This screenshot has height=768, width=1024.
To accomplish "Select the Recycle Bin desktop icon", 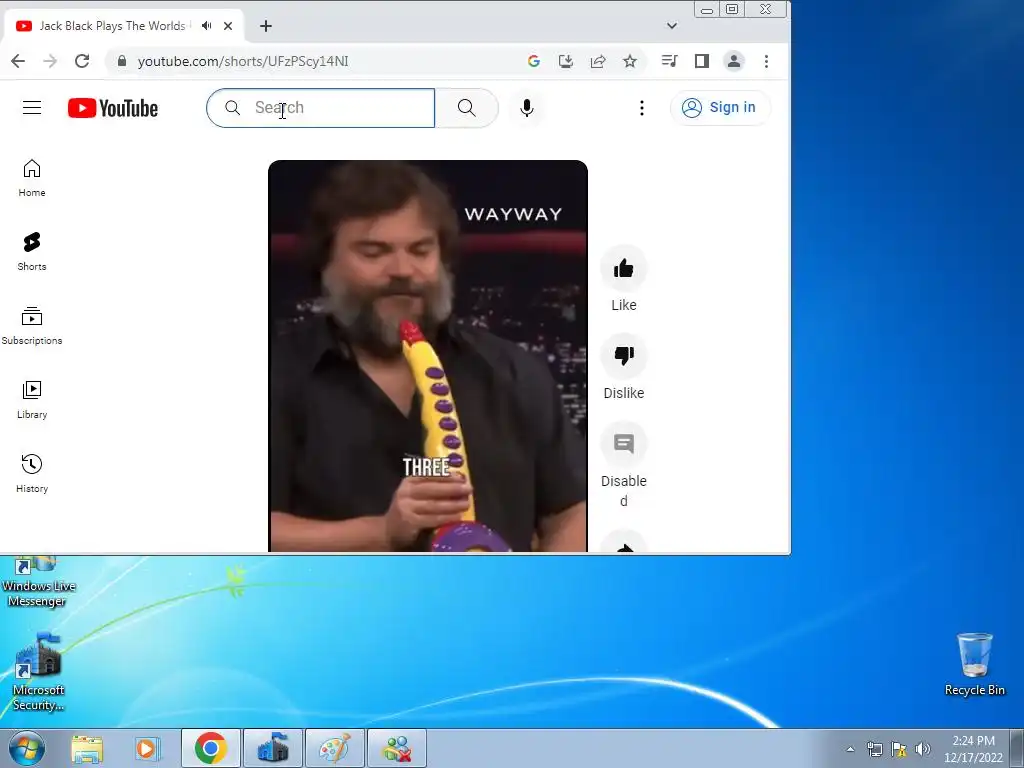I will [974, 664].
